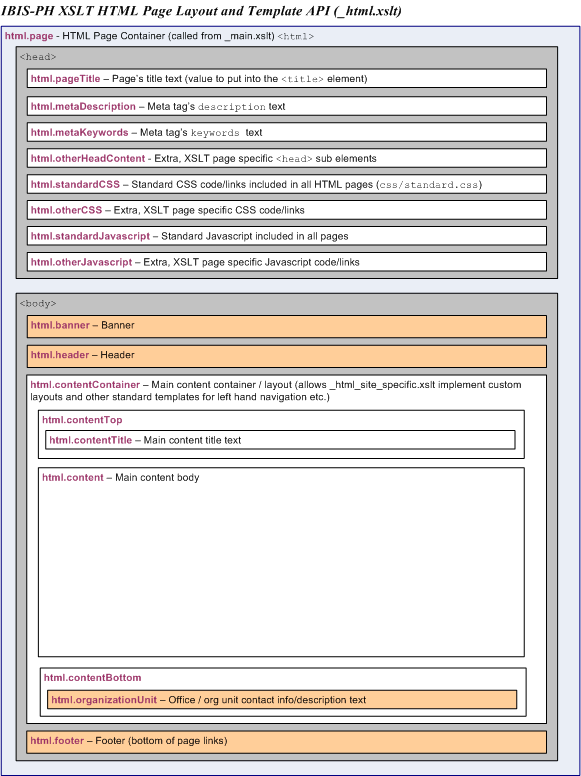The width and height of the screenshot is (581, 776).
Task: Click the html.page container label
Action: tap(29, 36)
